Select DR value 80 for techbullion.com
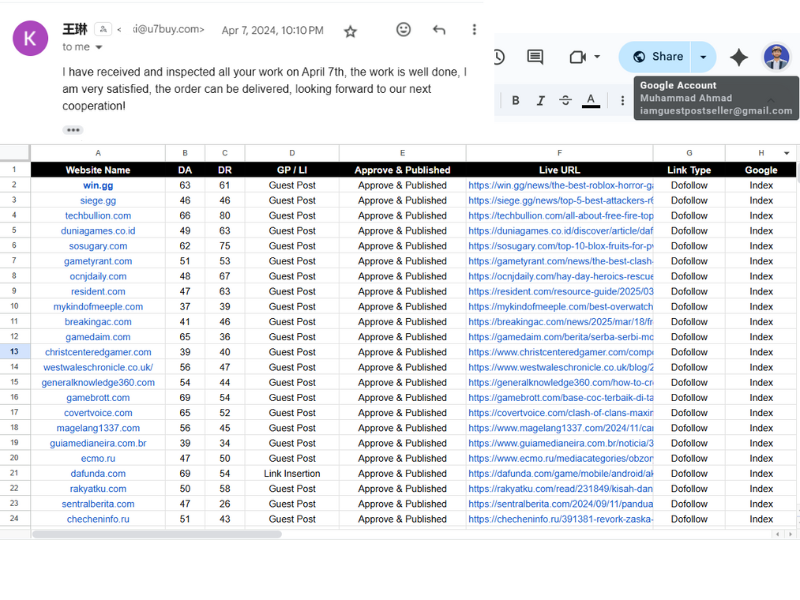800x600 pixels. (224, 216)
